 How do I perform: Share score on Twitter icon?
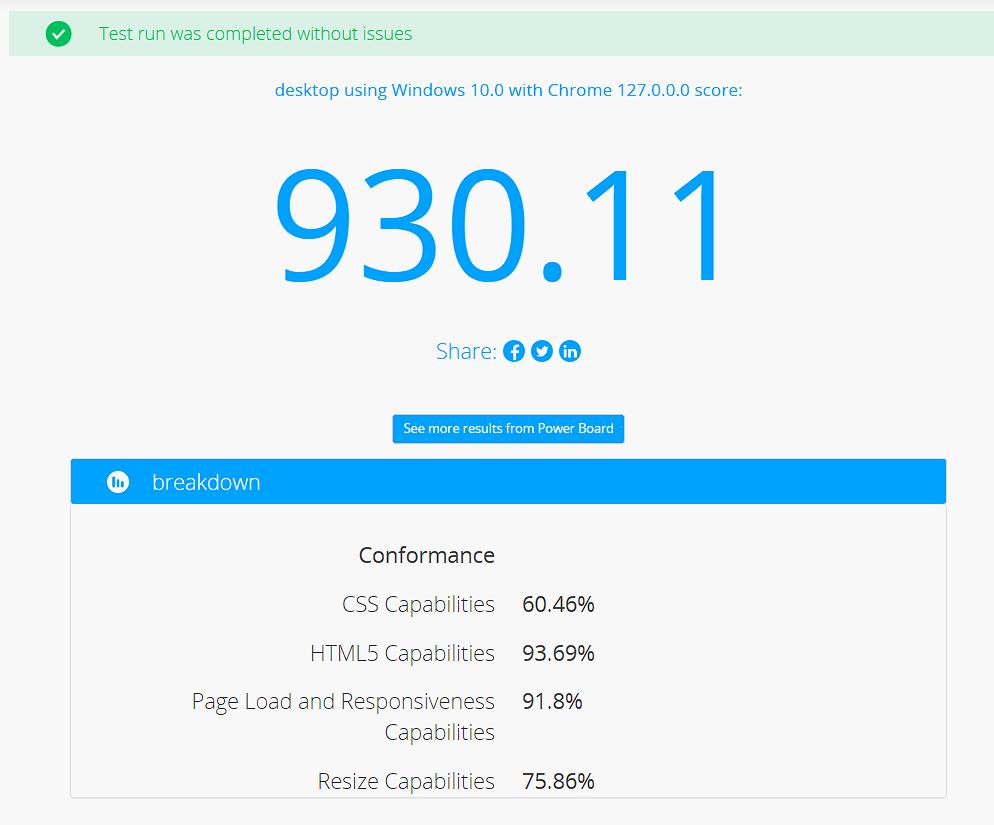(541, 351)
